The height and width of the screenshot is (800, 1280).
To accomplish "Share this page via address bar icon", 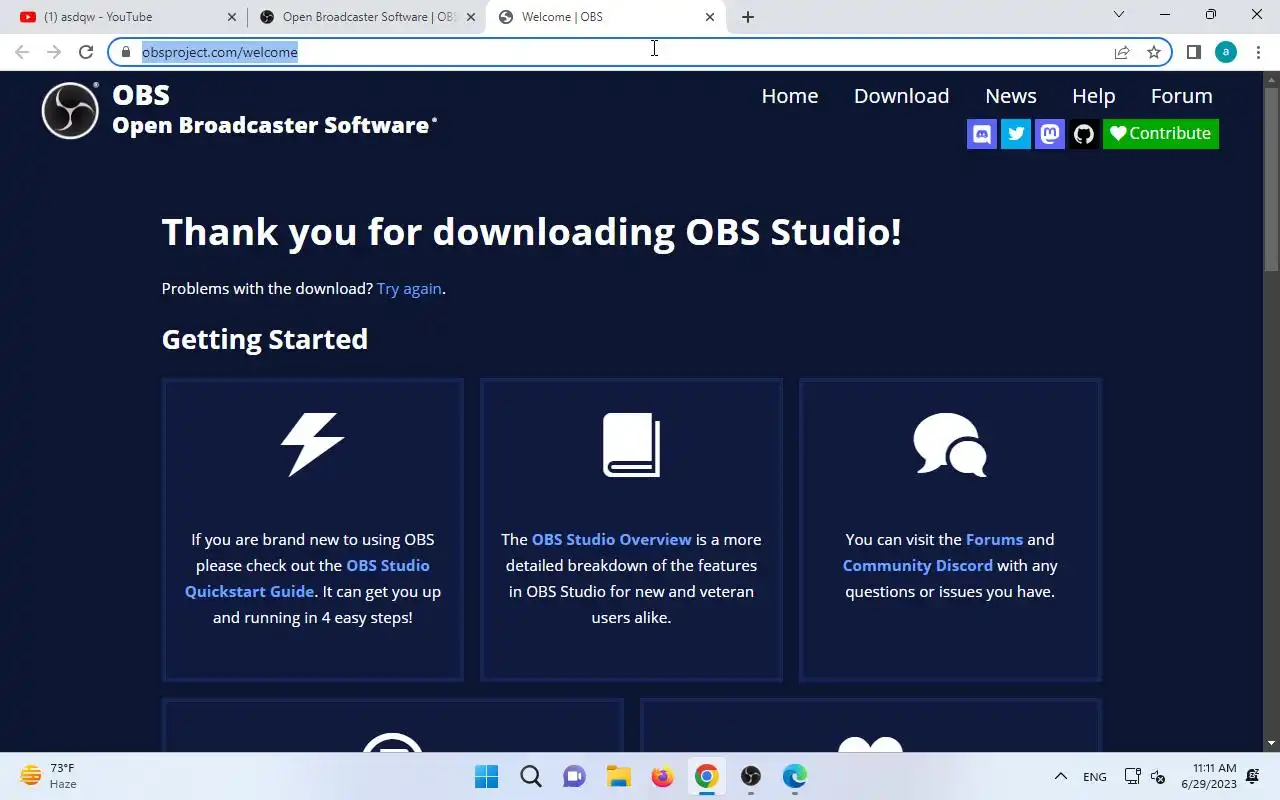I will [1122, 52].
